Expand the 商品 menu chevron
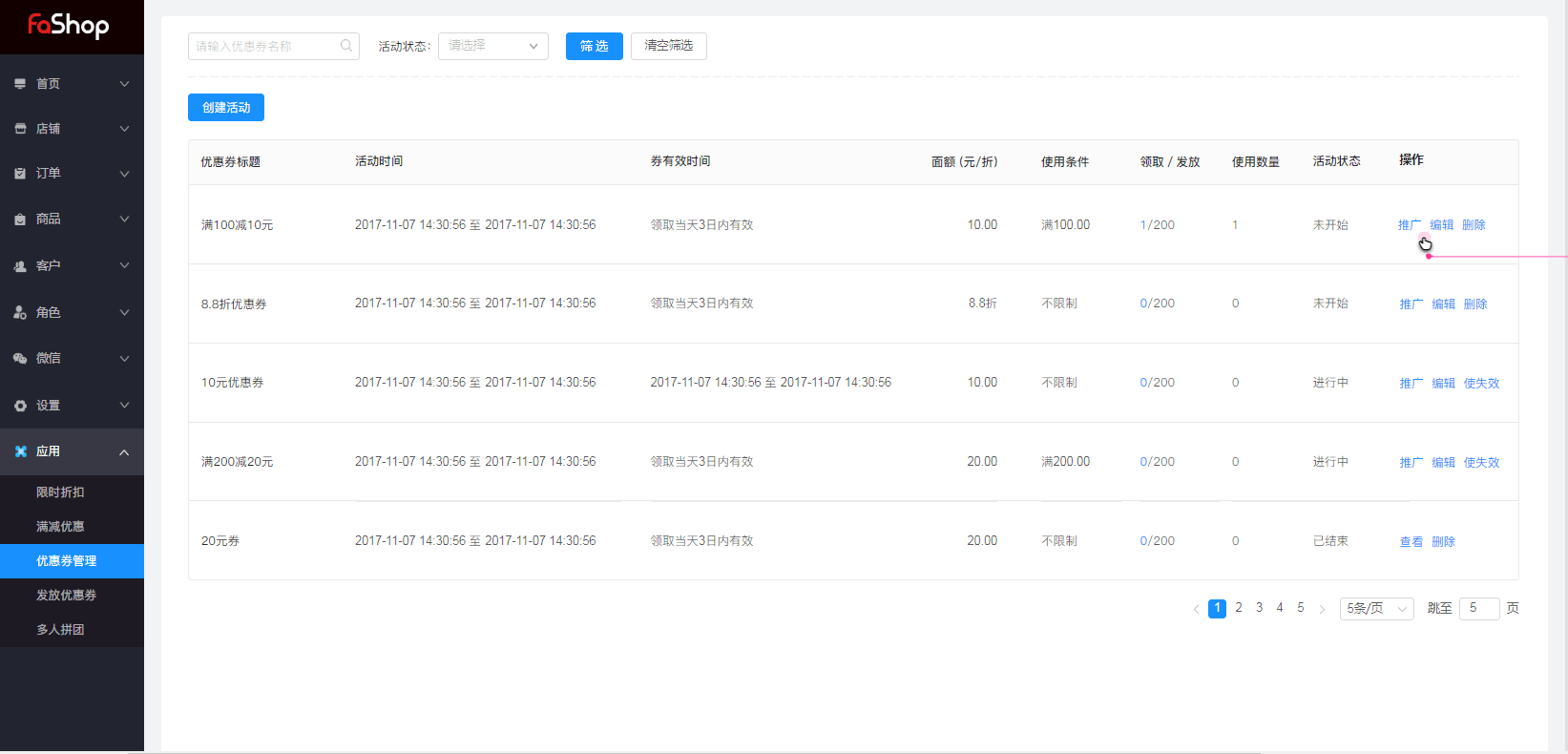1568x754 pixels. pyautogui.click(x=124, y=220)
